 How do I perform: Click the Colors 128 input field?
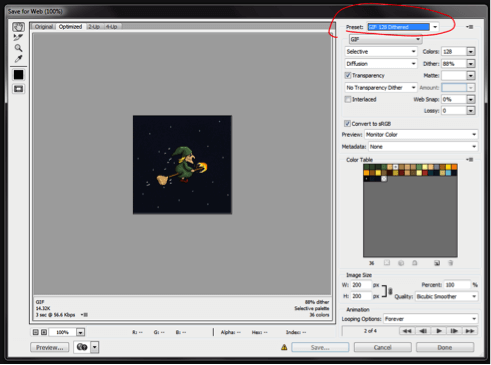pyautogui.click(x=454, y=52)
